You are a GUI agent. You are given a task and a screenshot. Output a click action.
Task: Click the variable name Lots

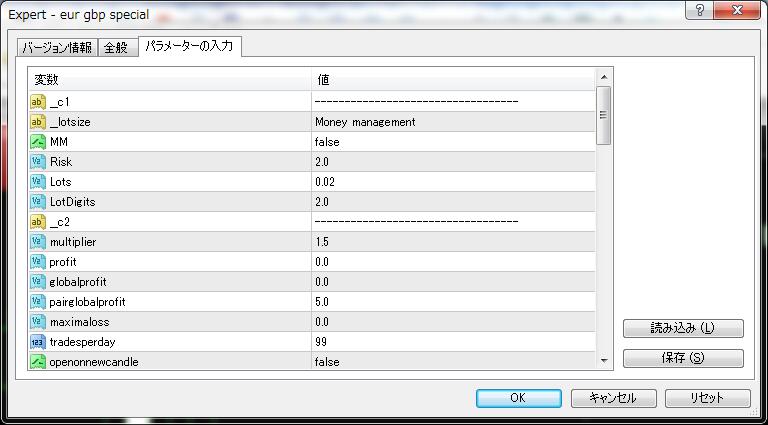[60, 182]
